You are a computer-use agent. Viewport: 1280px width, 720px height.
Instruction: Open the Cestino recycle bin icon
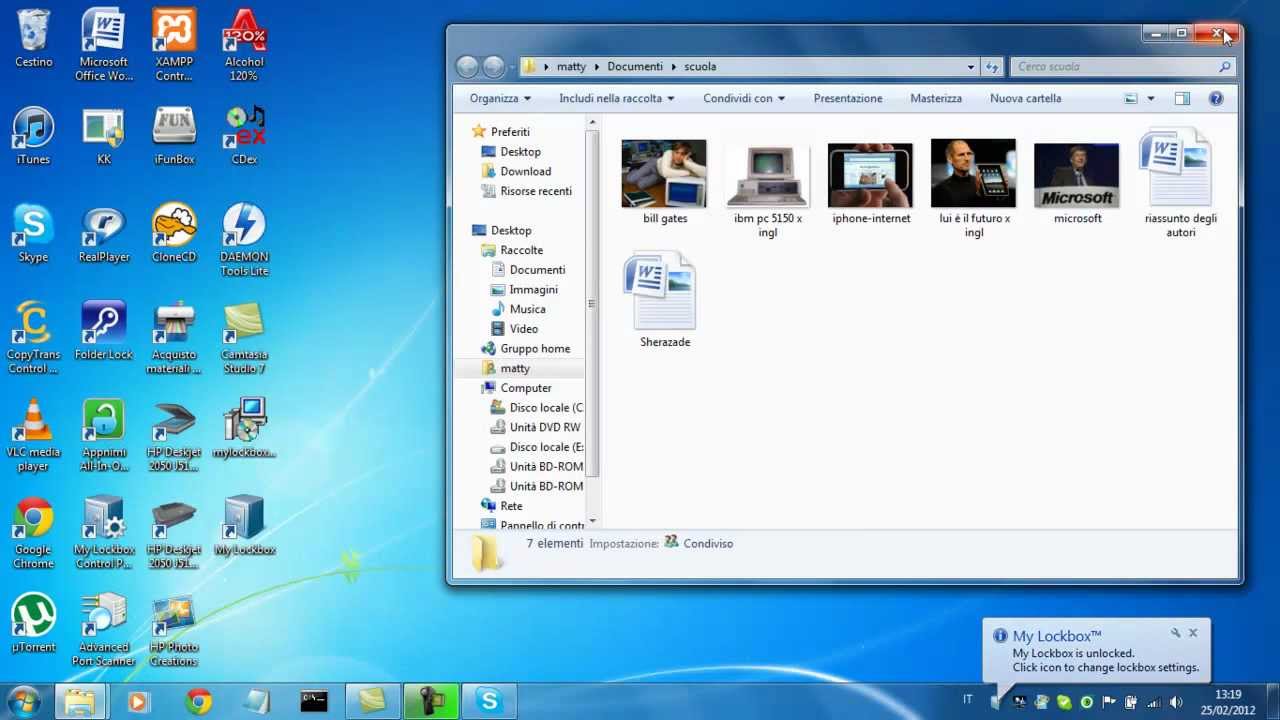point(33,39)
